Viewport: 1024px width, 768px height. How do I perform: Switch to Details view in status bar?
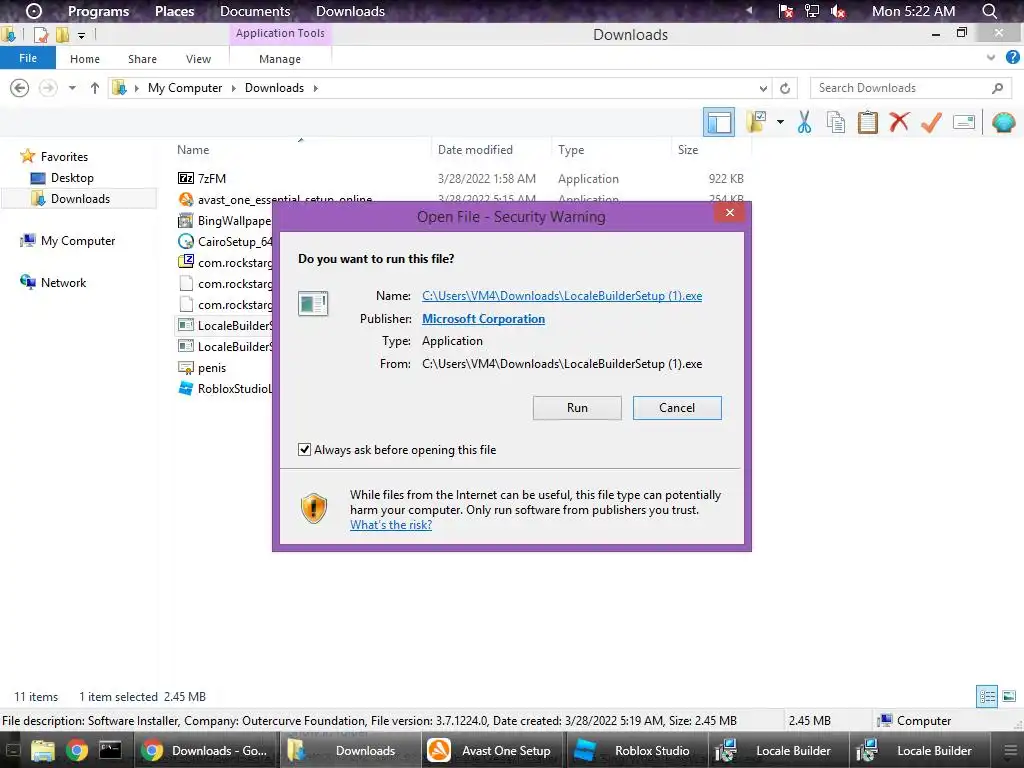pos(987,696)
